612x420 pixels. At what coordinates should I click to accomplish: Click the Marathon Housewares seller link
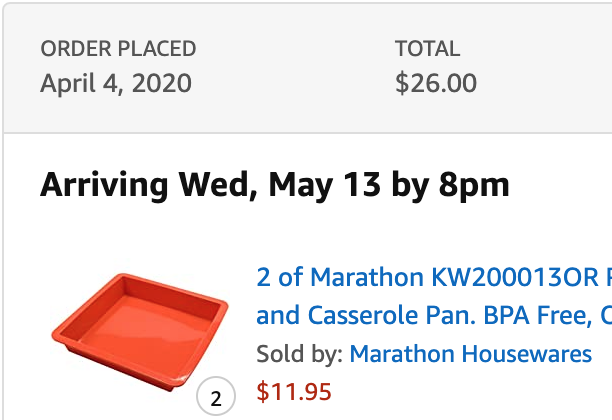[x=470, y=354]
